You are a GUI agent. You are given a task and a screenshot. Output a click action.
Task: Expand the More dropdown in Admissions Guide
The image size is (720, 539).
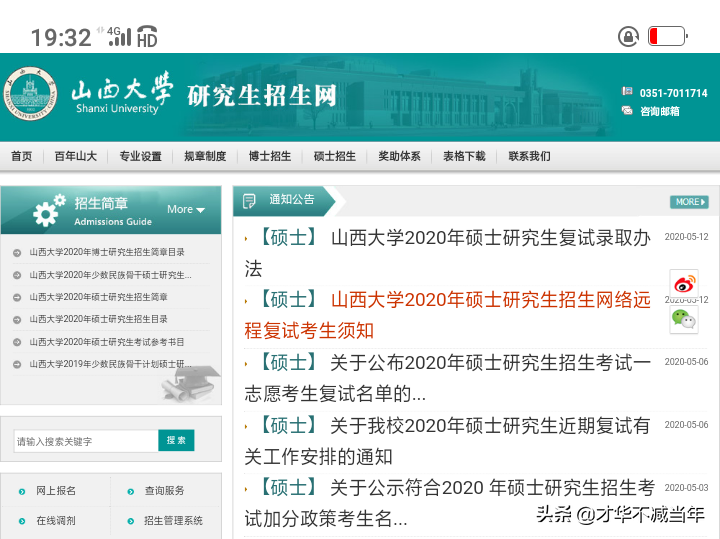click(x=186, y=209)
